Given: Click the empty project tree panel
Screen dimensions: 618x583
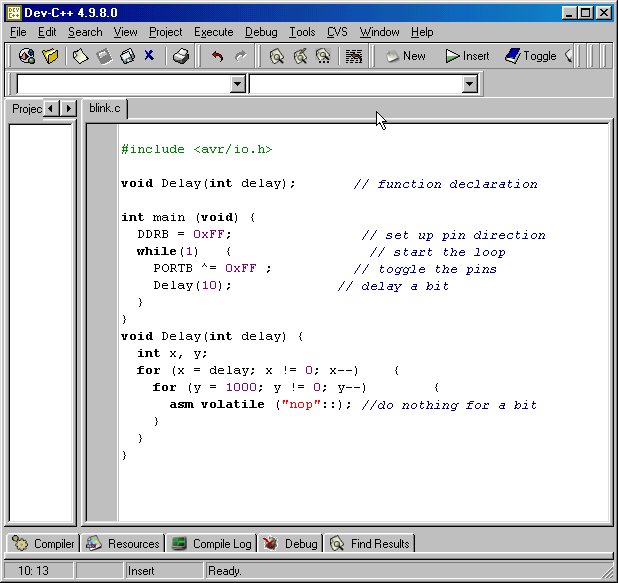Looking at the screenshot, I should click(41, 322).
